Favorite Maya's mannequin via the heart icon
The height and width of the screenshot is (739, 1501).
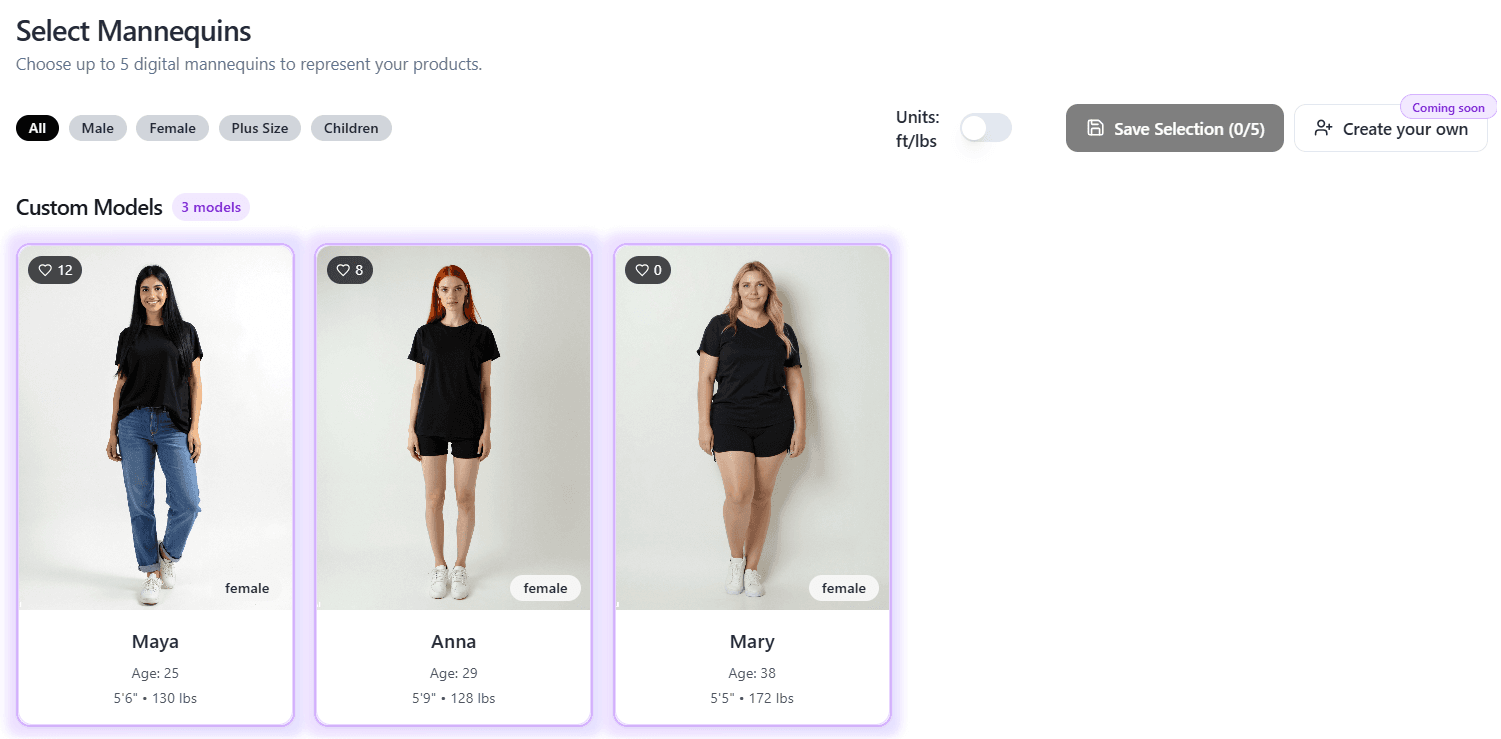[x=47, y=269]
